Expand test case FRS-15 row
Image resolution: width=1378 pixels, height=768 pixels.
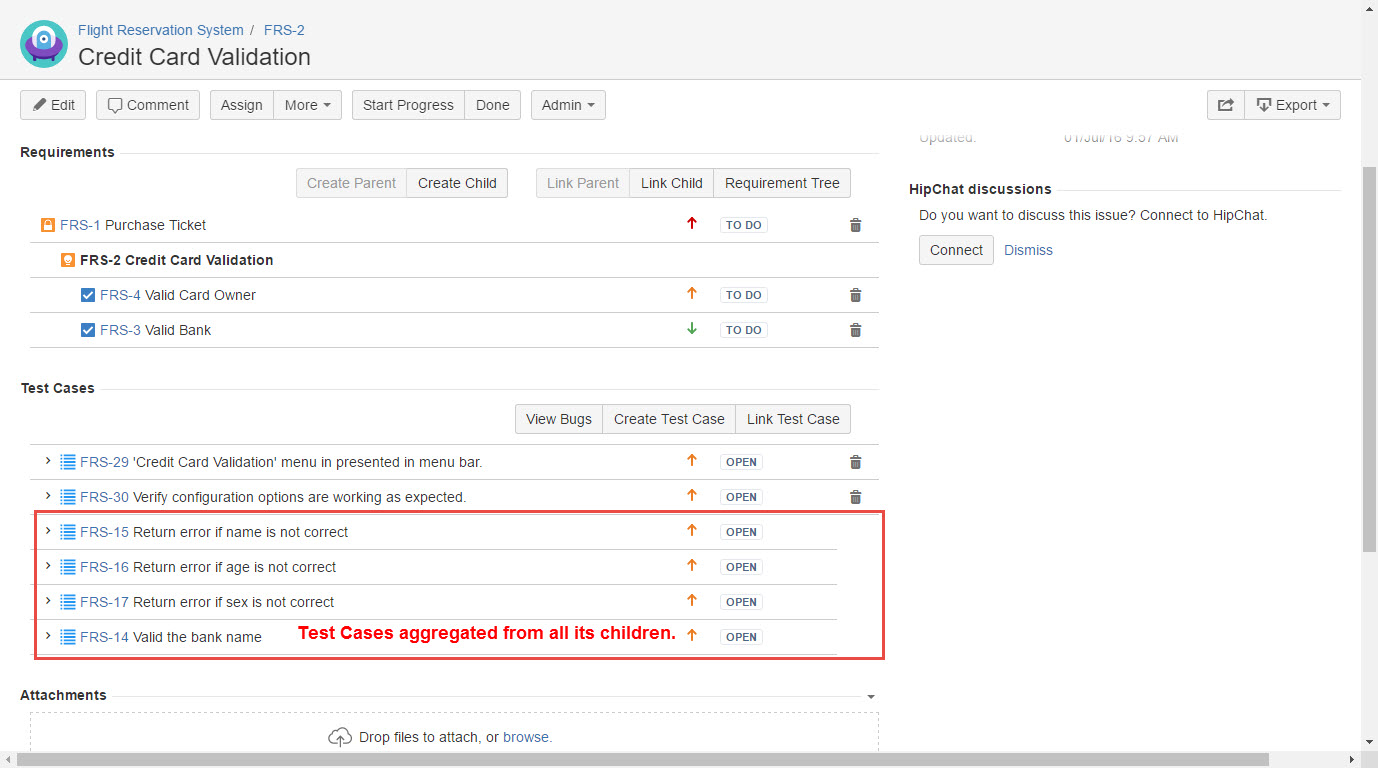click(48, 531)
